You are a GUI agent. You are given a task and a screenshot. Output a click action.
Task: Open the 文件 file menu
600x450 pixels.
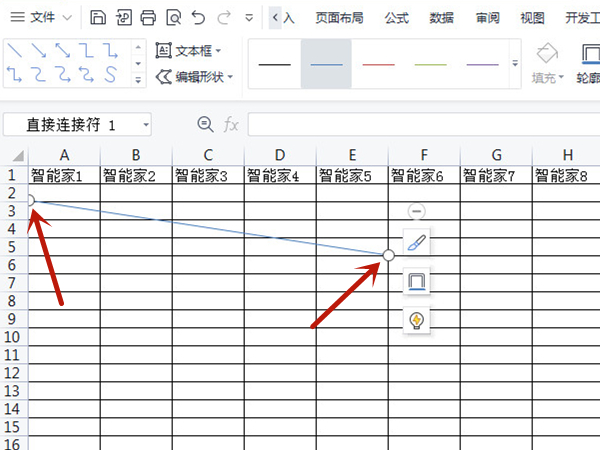point(40,18)
